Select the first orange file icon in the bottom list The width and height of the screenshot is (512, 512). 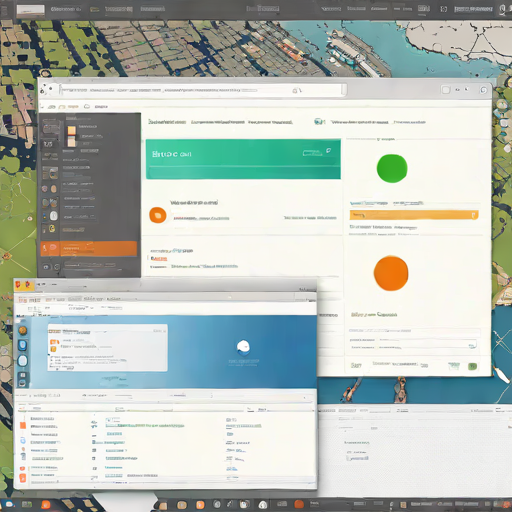pos(23,425)
